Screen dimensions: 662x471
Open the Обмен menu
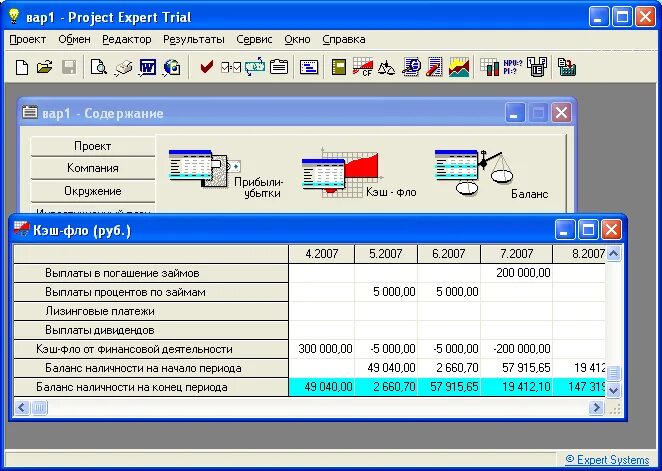(74, 39)
